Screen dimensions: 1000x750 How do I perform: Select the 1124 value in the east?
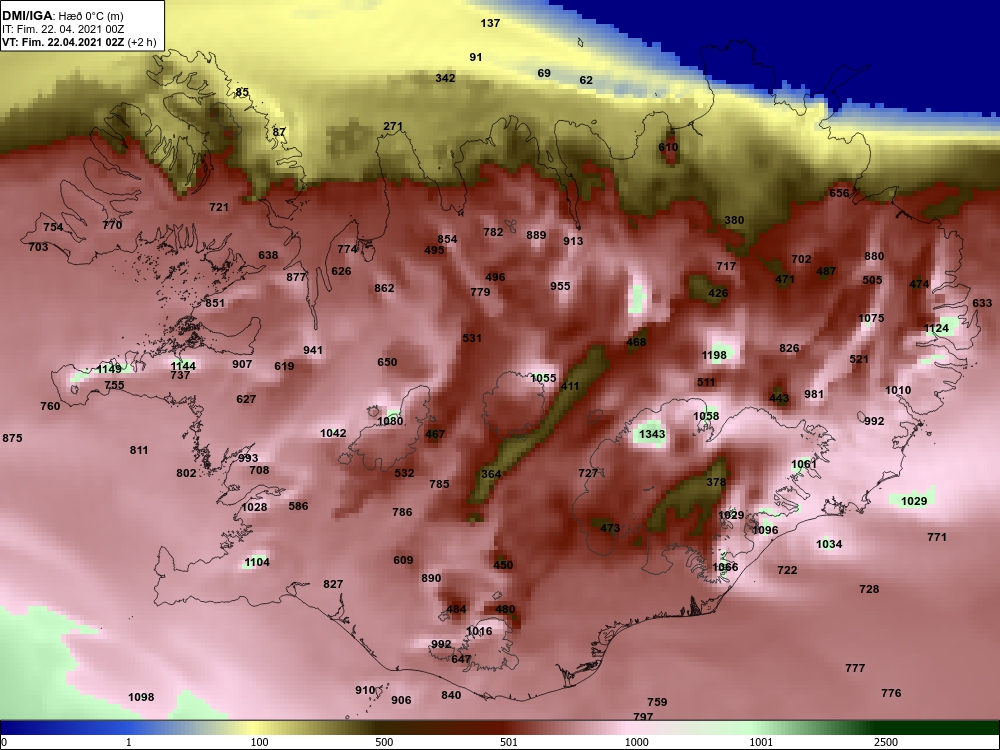click(937, 328)
